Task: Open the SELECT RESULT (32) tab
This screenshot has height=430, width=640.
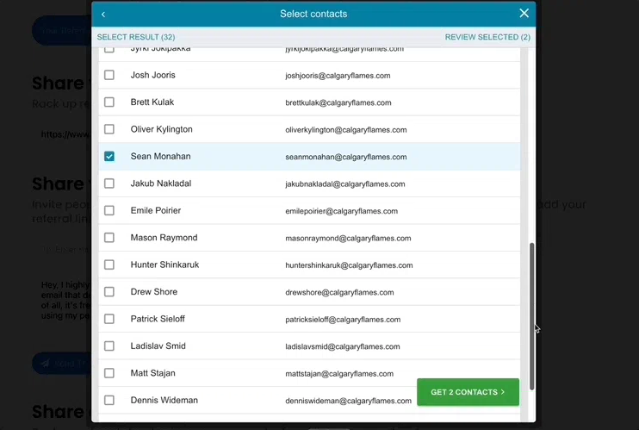Action: [x=136, y=37]
